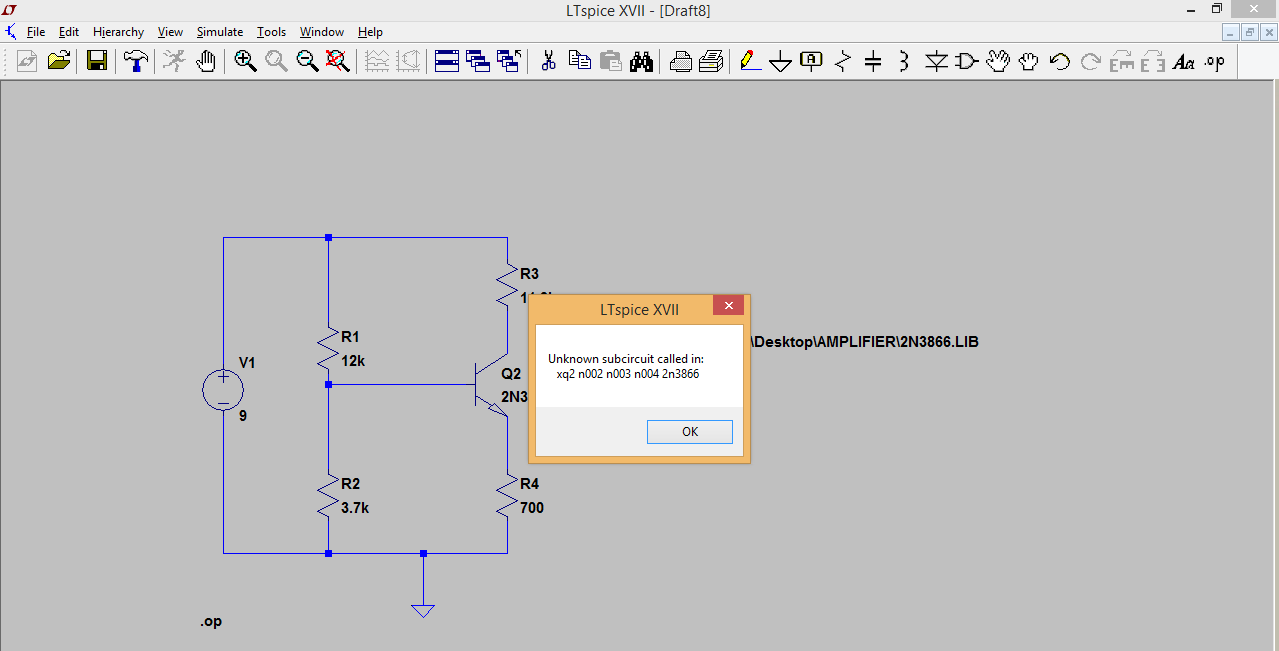1279x651 pixels.
Task: Click the Zoom to Fit crossed magnifier icon
Action: [338, 61]
